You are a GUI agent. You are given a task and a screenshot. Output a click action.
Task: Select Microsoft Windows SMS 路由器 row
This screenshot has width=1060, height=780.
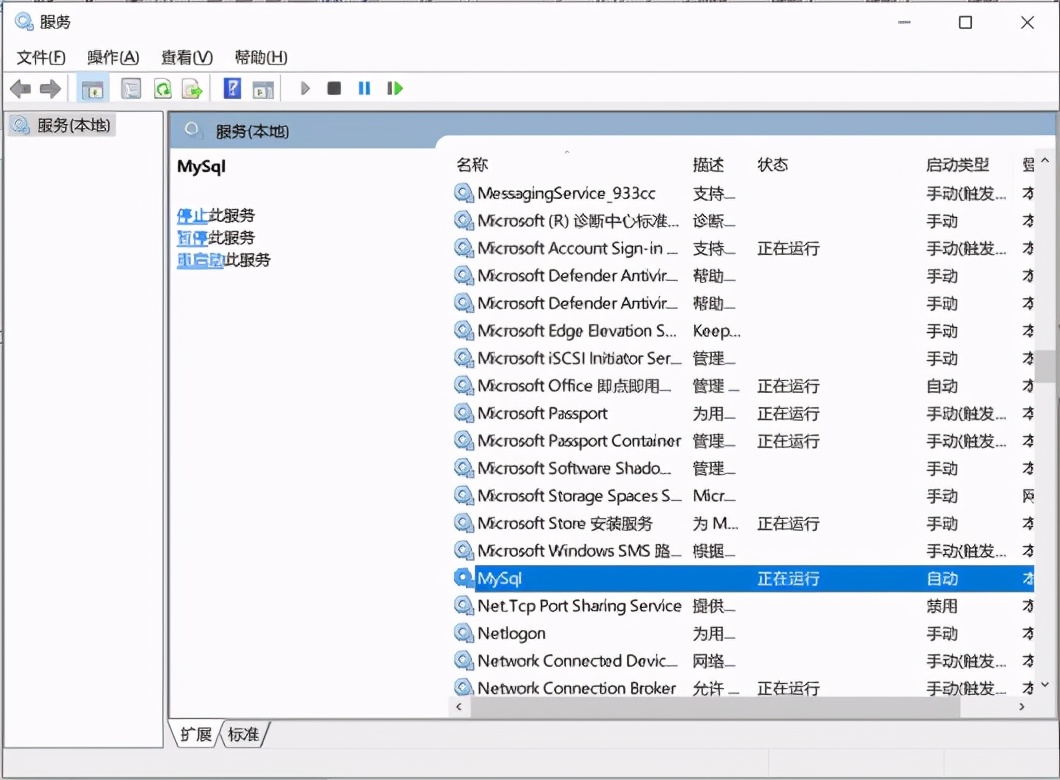[743, 551]
